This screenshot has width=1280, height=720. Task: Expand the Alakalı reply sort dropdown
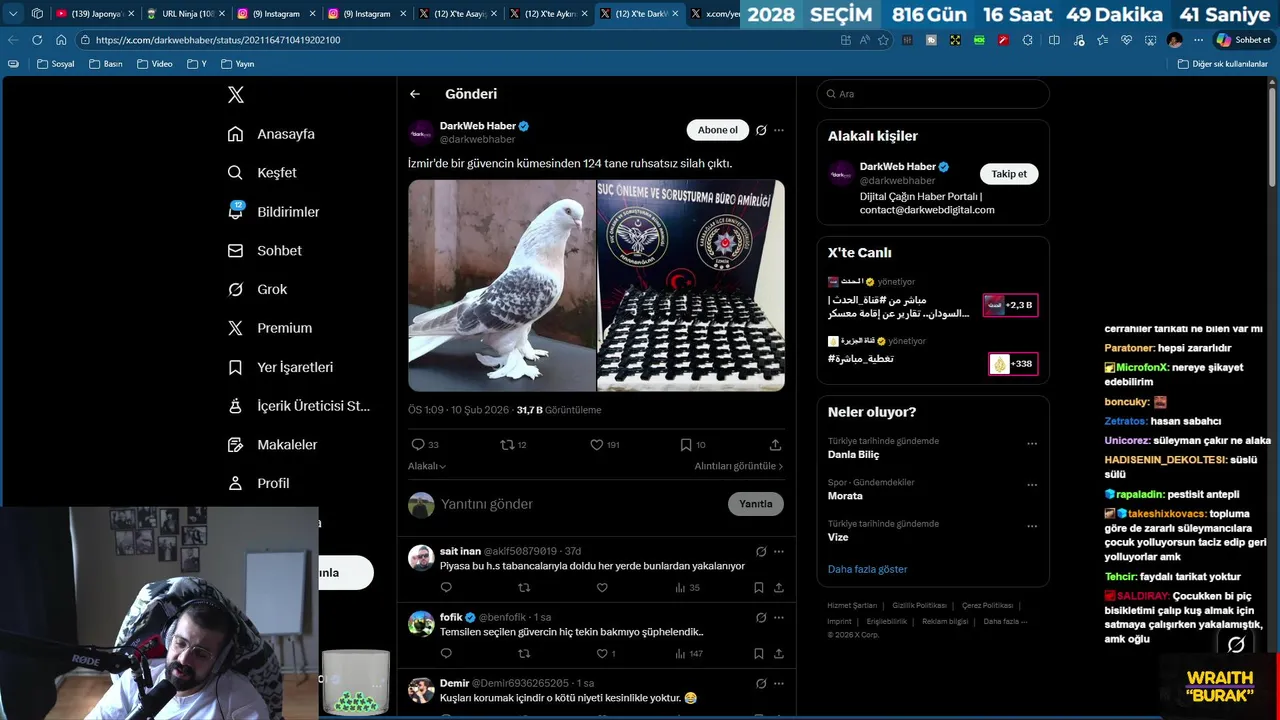click(427, 466)
